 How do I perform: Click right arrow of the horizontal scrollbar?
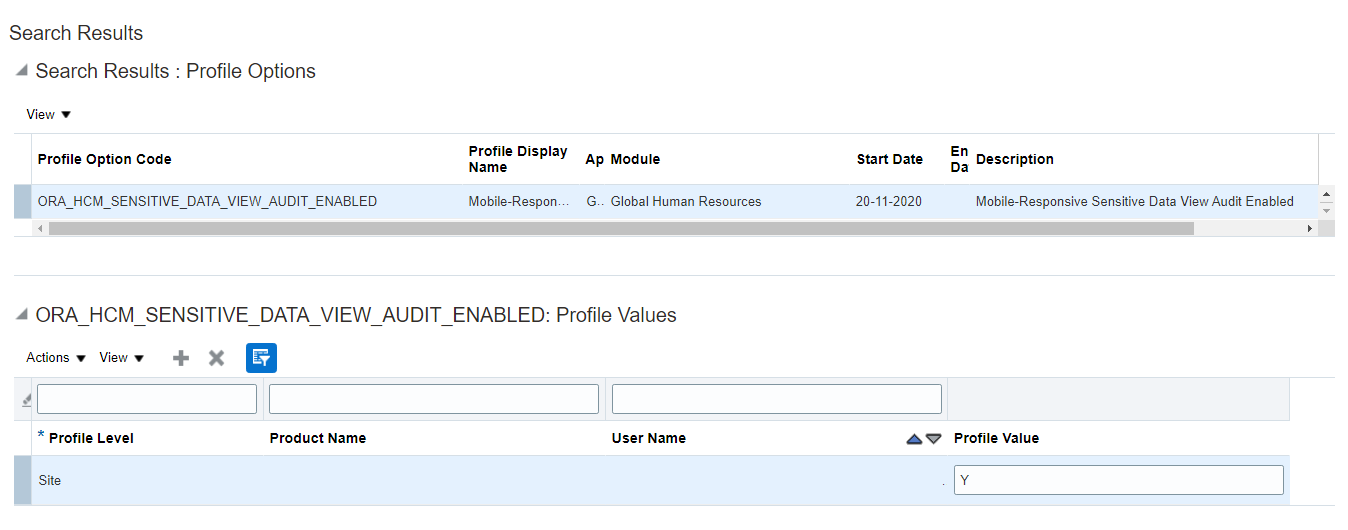(x=1309, y=229)
